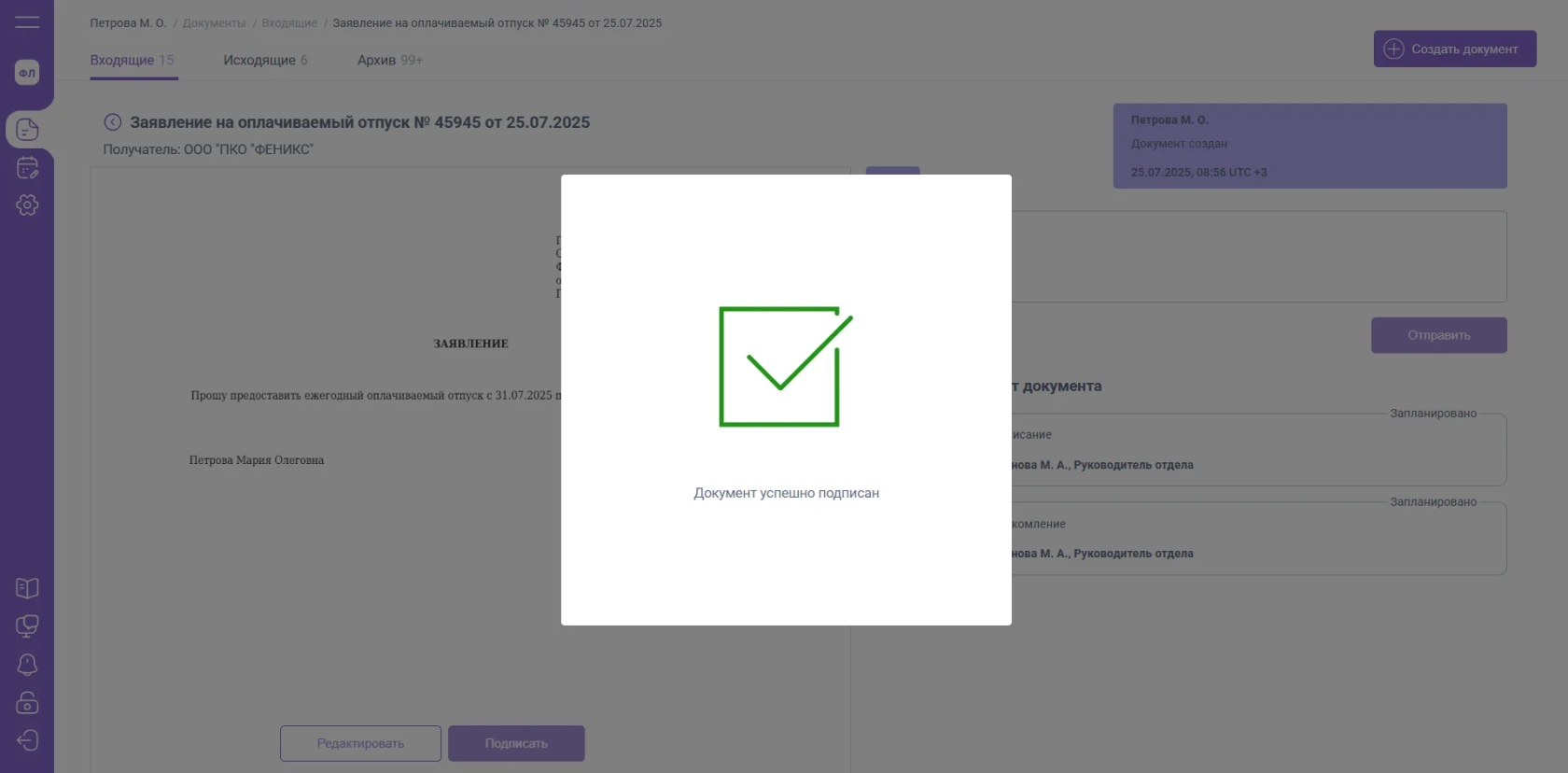Click the Создать документ button

(1454, 49)
